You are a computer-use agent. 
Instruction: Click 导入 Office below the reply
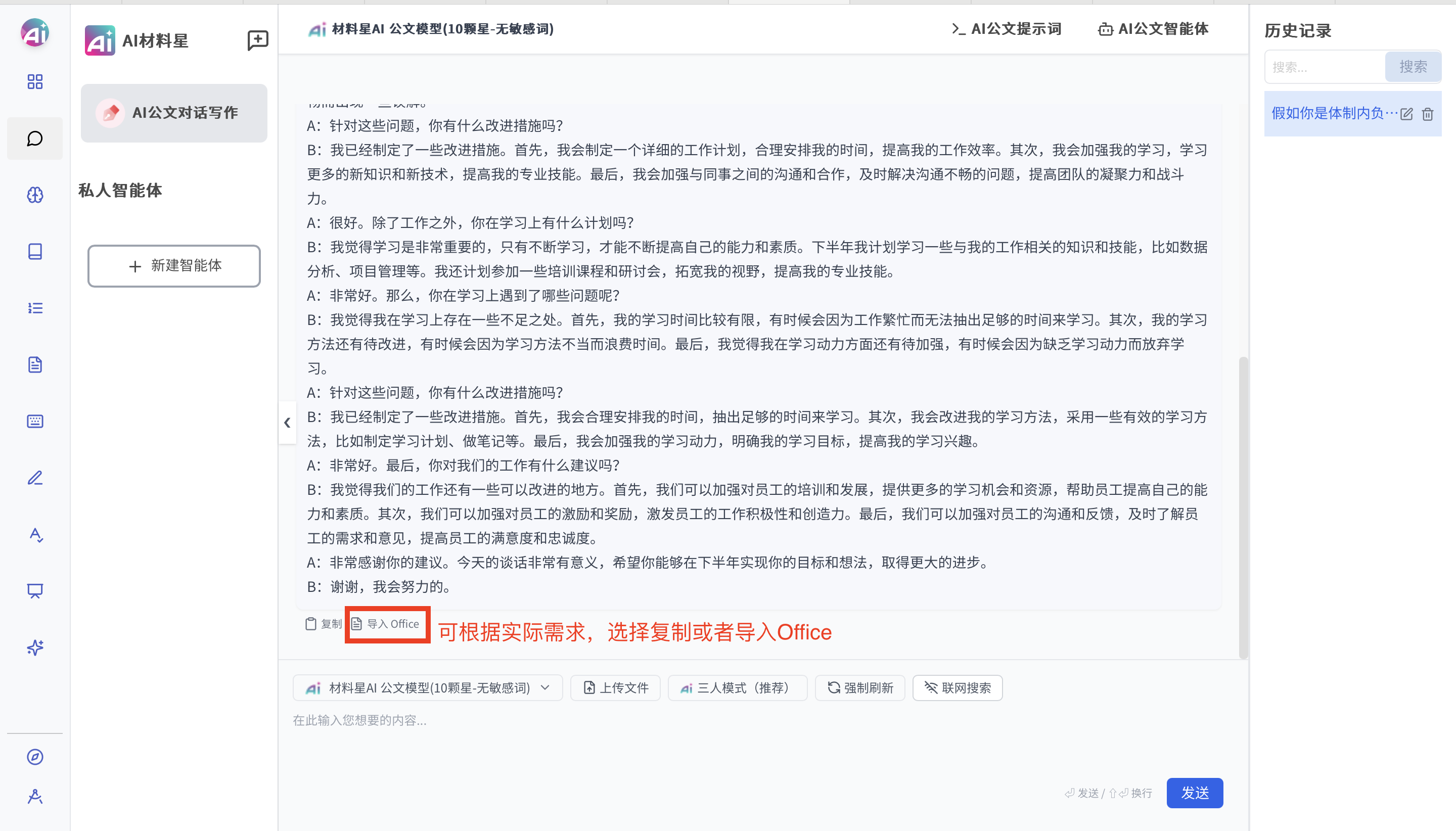386,624
